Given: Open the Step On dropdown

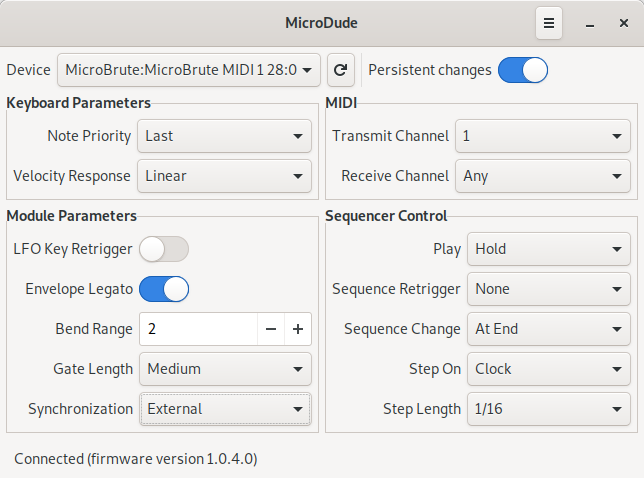Looking at the screenshot, I should (549, 369).
